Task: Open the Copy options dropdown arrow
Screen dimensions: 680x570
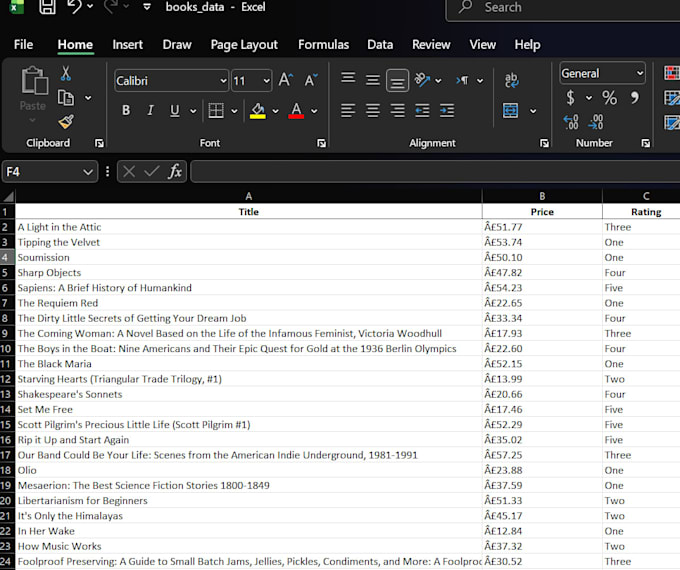Action: click(x=88, y=98)
